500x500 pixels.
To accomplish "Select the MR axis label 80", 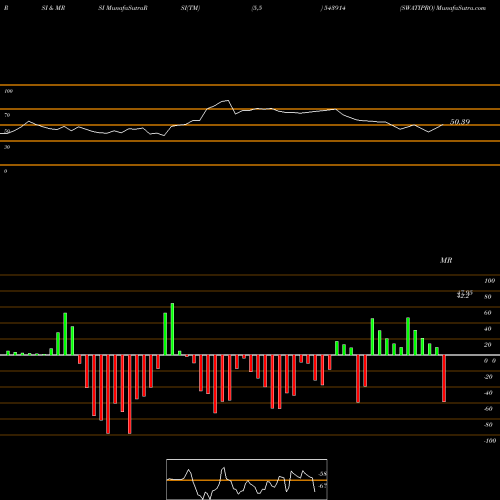I will point(488,297).
